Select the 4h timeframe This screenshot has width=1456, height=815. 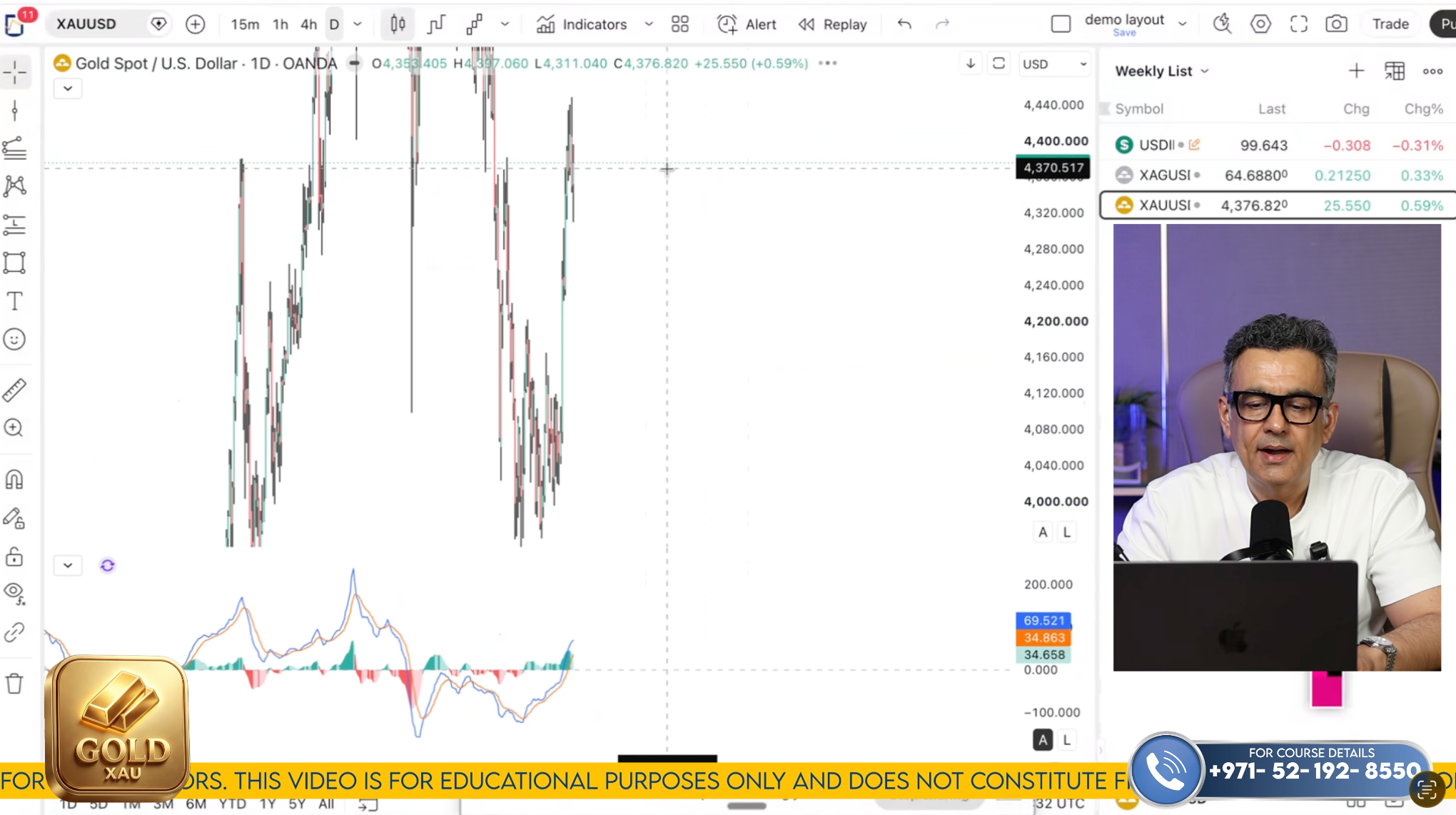(x=308, y=24)
